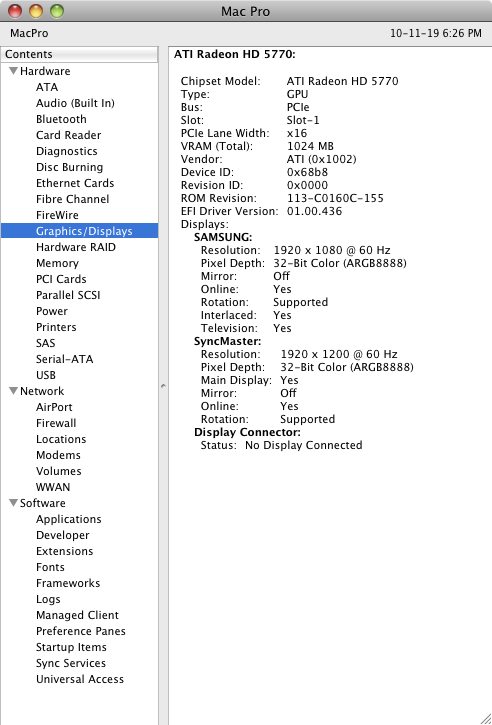Open Diagnostics in the sidebar

pos(67,151)
